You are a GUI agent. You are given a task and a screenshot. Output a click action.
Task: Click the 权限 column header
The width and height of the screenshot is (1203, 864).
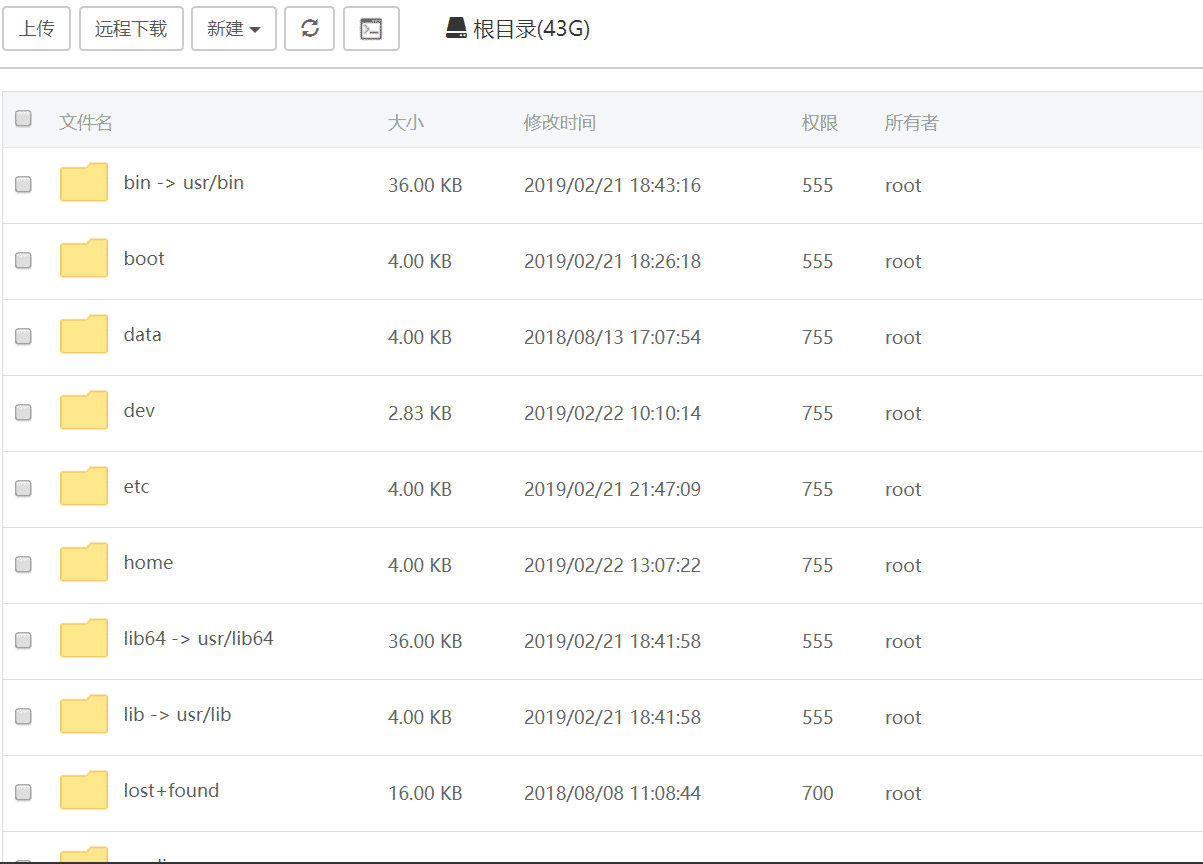[x=820, y=122]
